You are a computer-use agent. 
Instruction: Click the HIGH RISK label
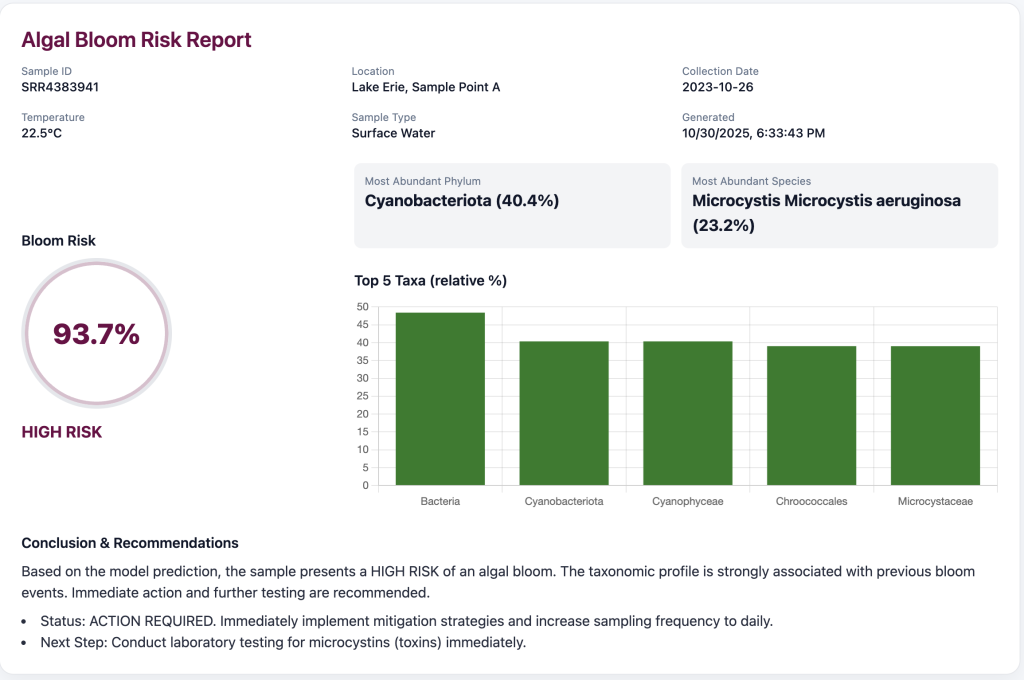point(62,432)
